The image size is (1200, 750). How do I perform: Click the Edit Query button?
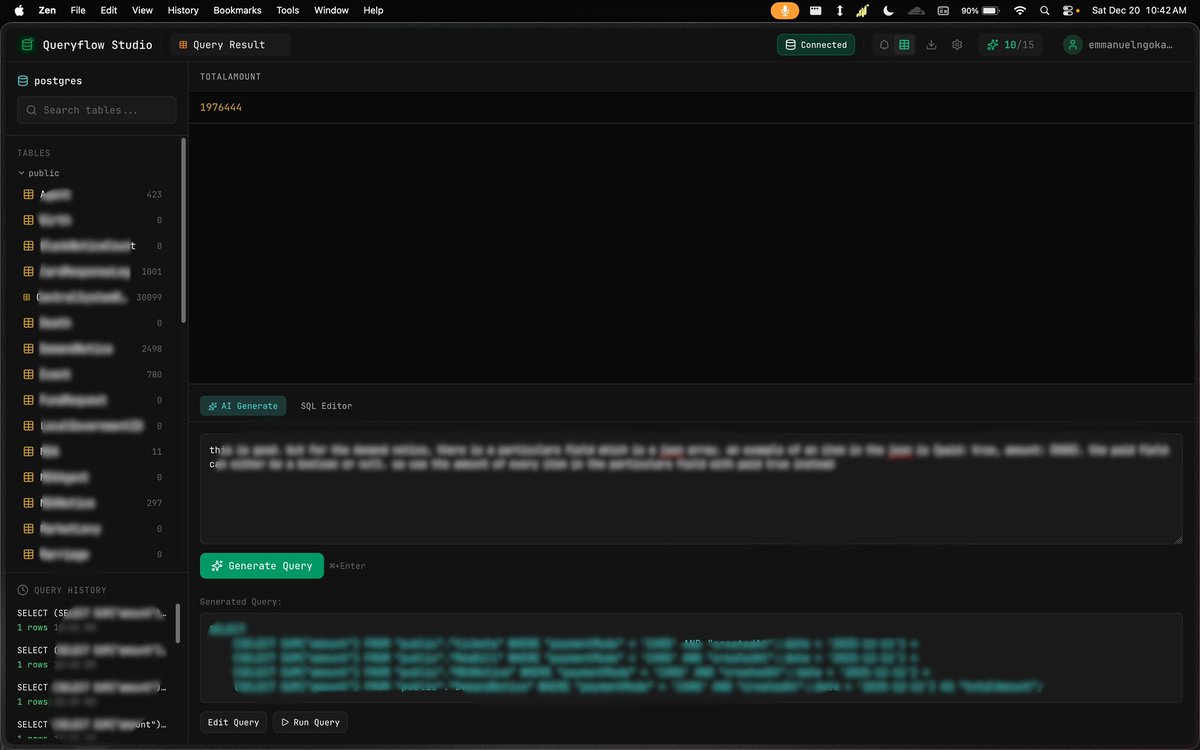click(x=233, y=722)
